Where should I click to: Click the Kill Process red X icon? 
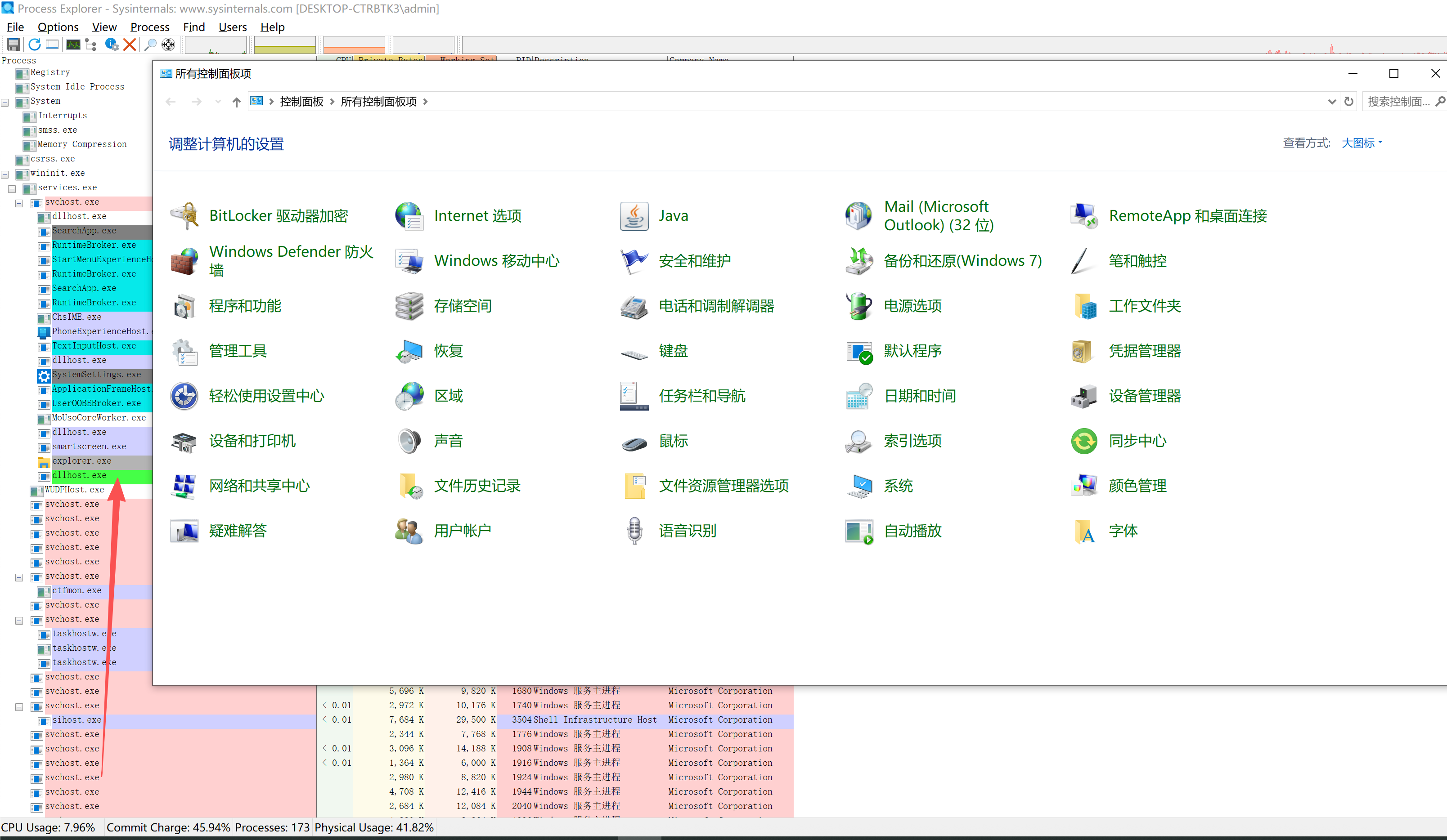130,45
